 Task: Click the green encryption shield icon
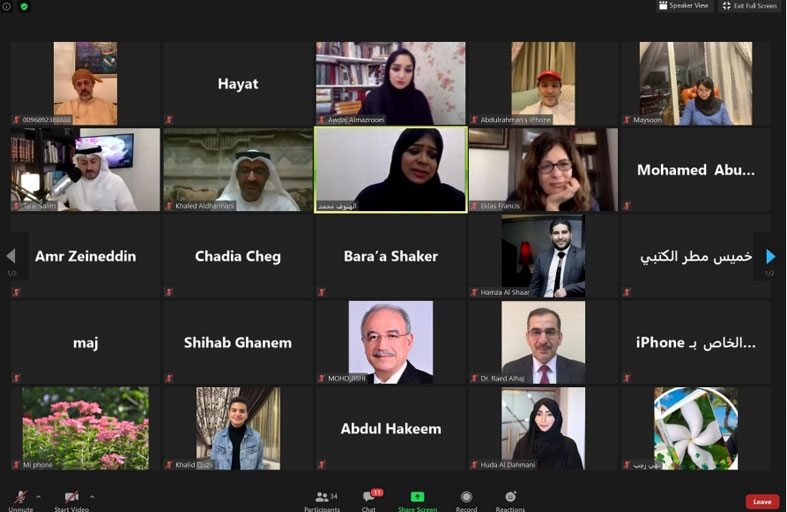click(x=24, y=7)
